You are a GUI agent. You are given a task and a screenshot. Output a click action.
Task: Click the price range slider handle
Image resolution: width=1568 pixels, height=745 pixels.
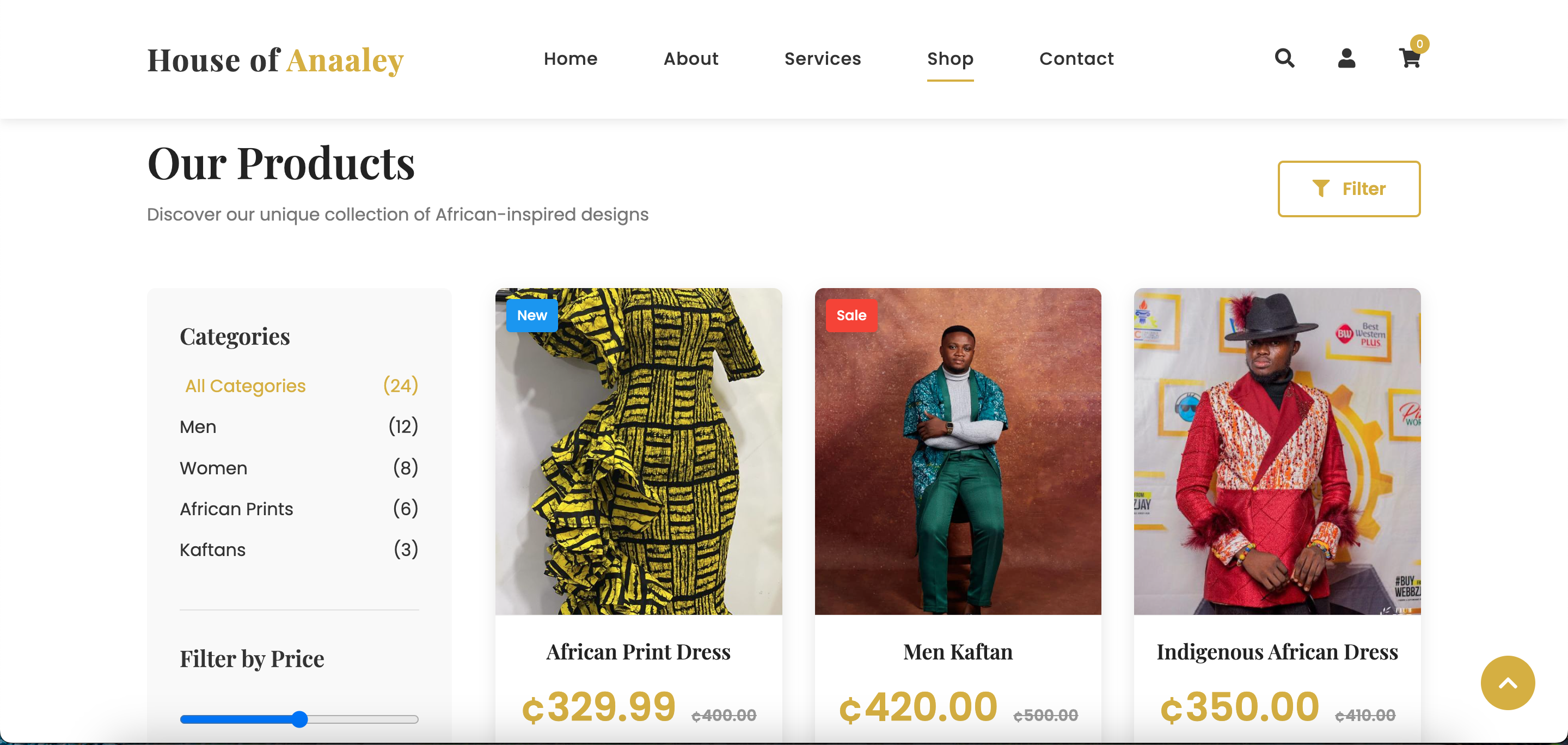299,719
